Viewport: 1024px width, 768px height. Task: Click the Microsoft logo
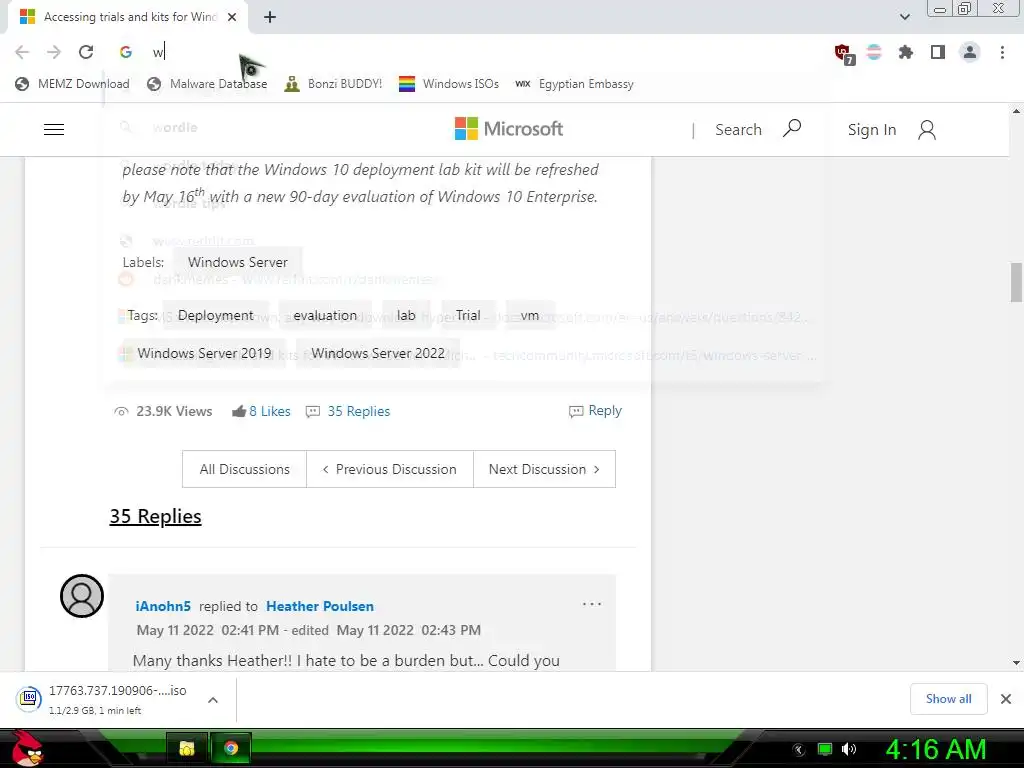tap(509, 129)
